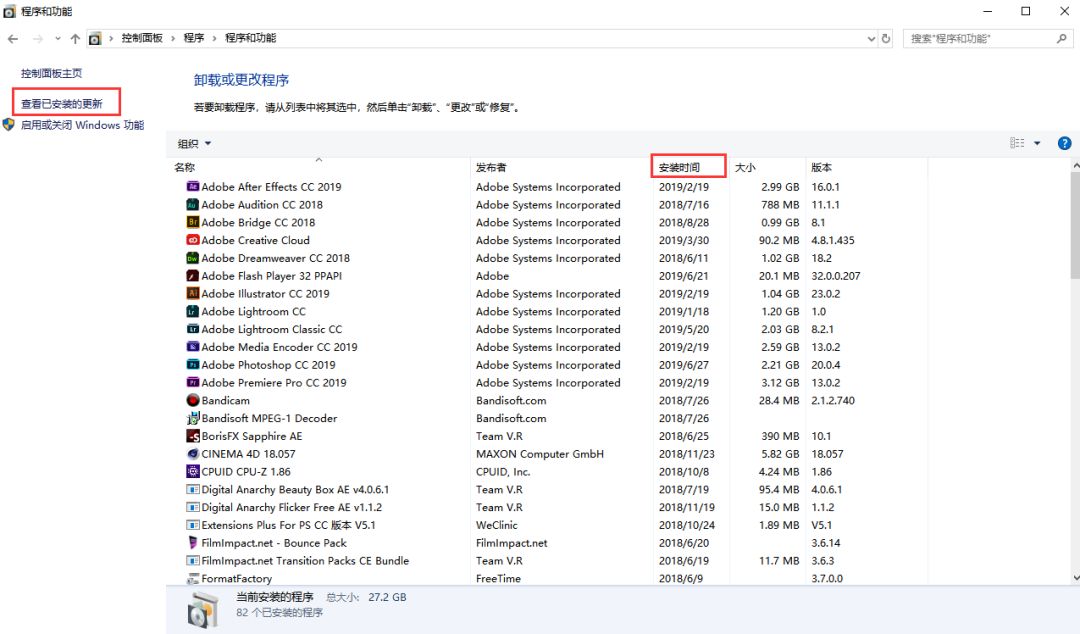Click the Adobe Illustrator CC 2019 icon
1080x634 pixels.
tap(193, 294)
